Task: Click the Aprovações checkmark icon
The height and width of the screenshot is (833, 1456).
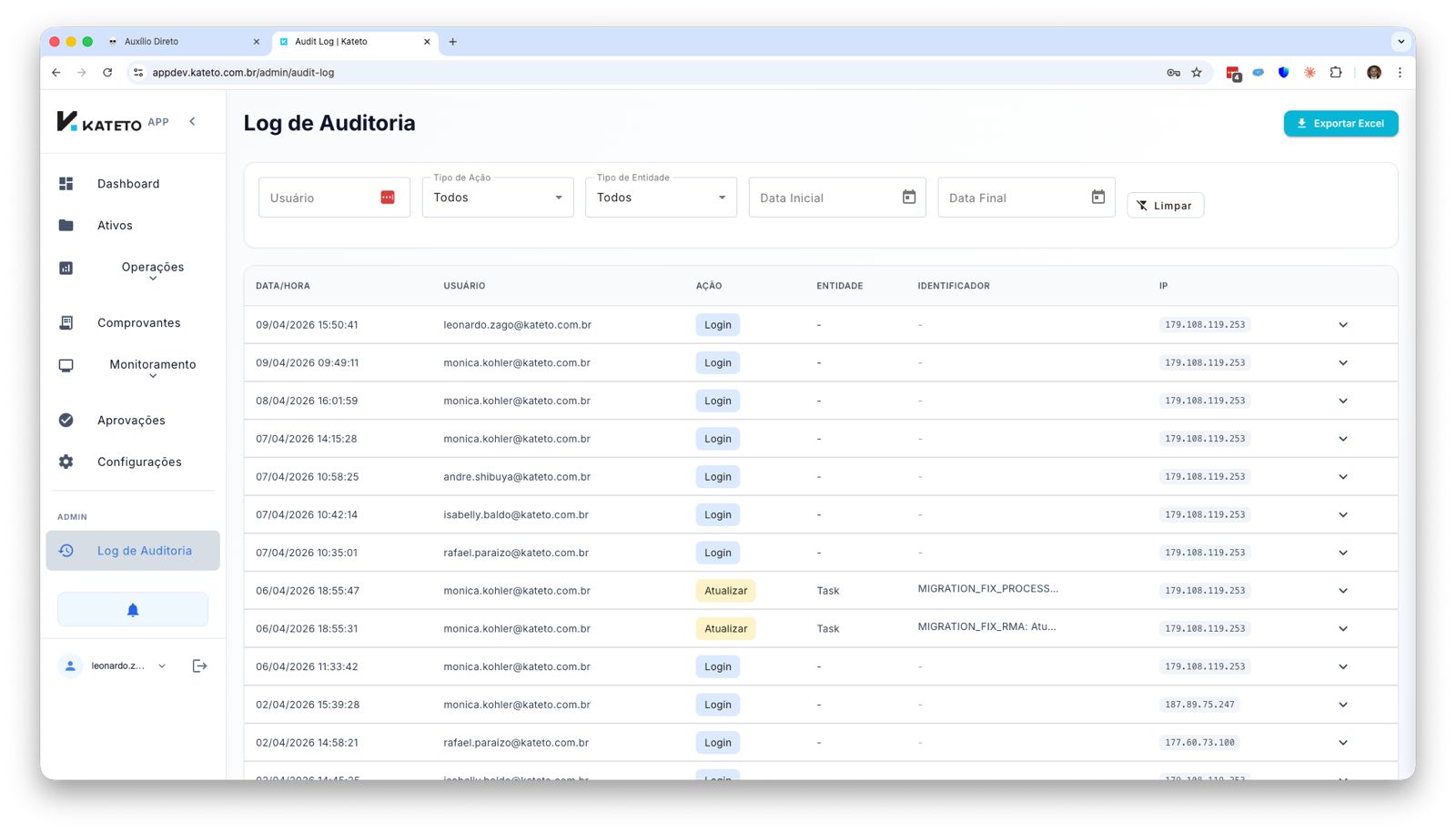Action: coord(66,421)
